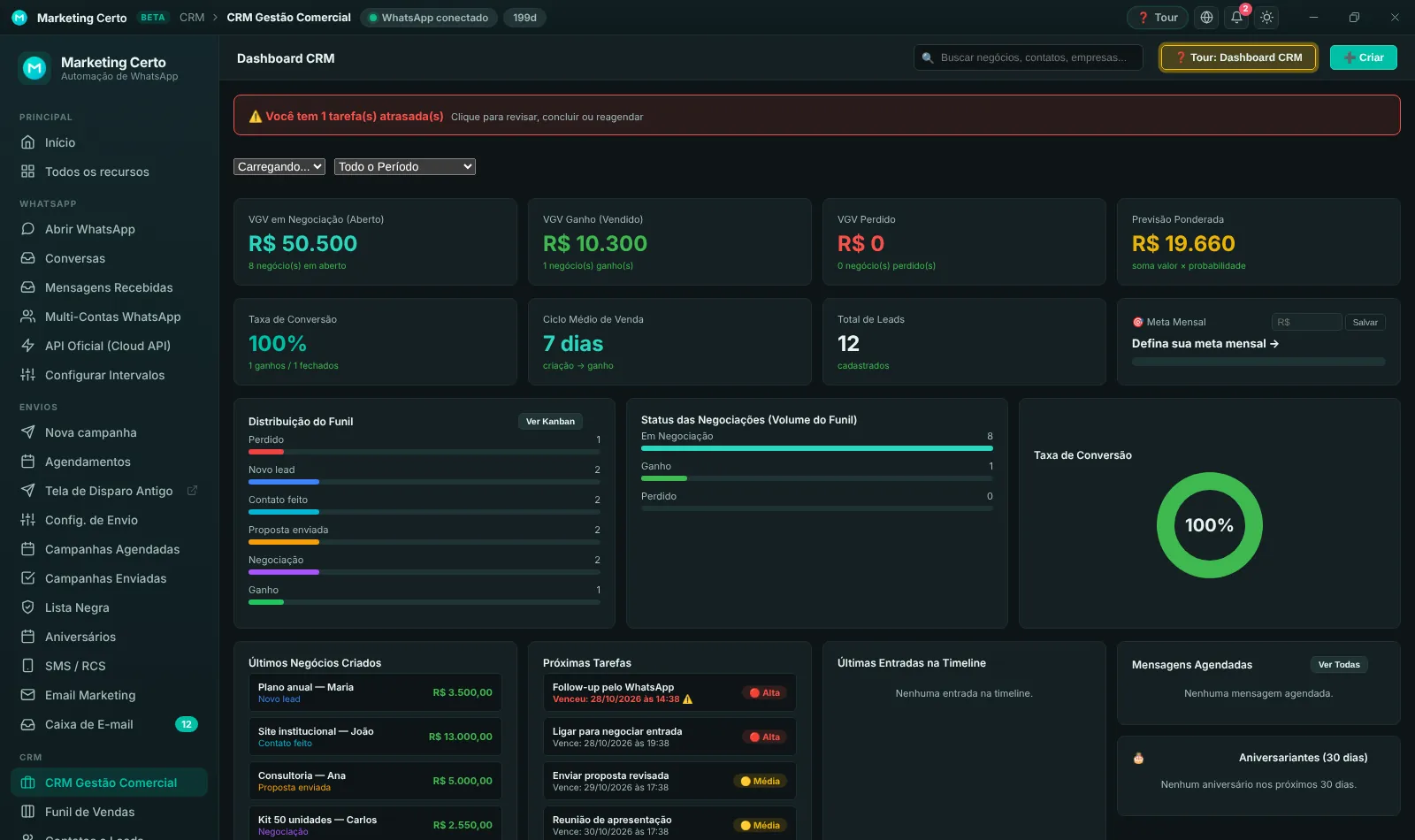Open Início in the sidebar
Viewport: 1415px width, 840px height.
109,142
